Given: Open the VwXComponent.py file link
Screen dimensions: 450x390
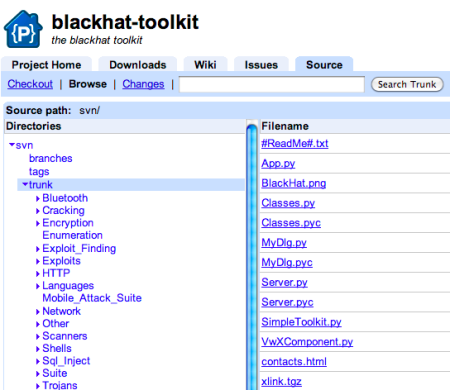Looking at the screenshot, I should [307, 342].
